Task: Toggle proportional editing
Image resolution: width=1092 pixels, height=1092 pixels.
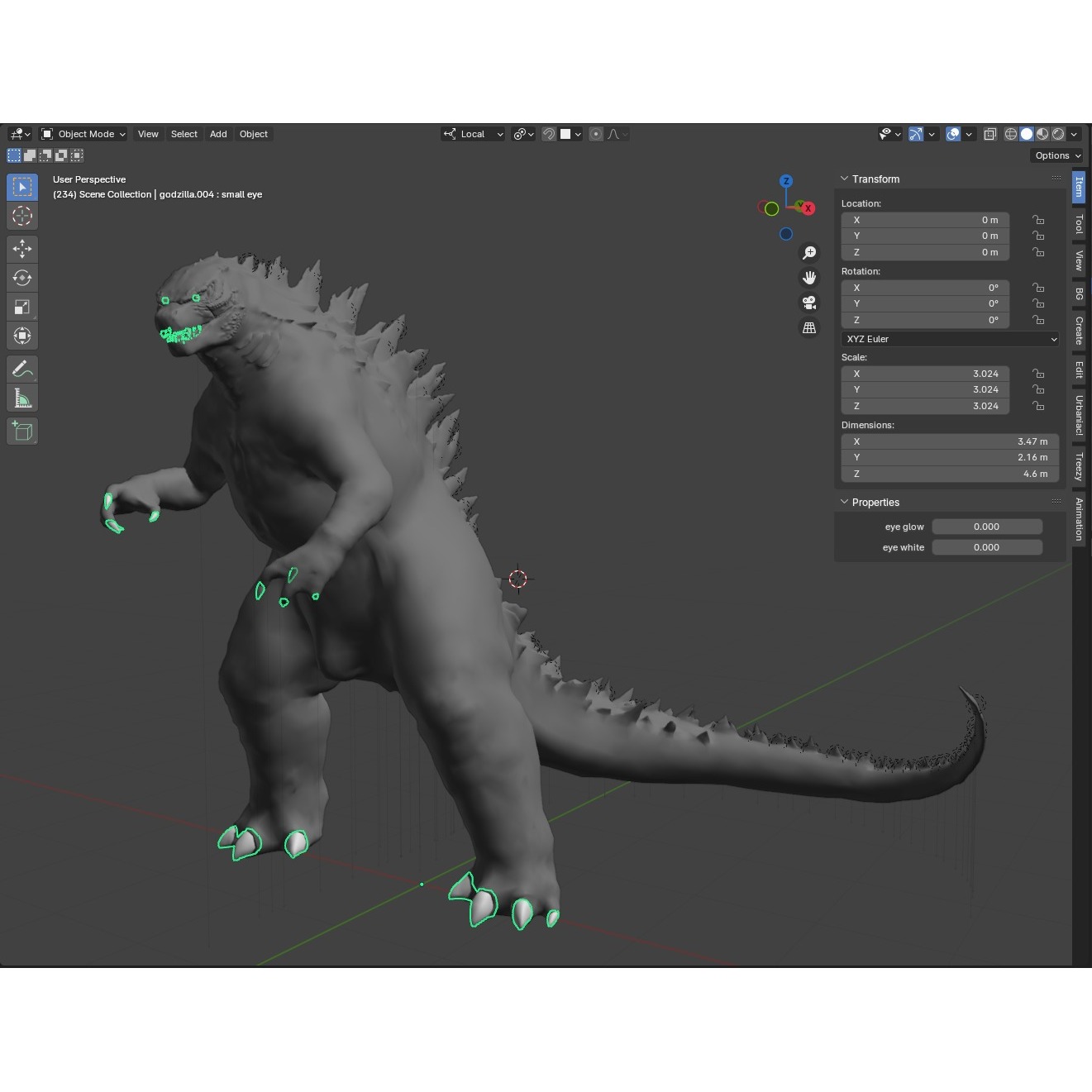Action: [x=596, y=134]
